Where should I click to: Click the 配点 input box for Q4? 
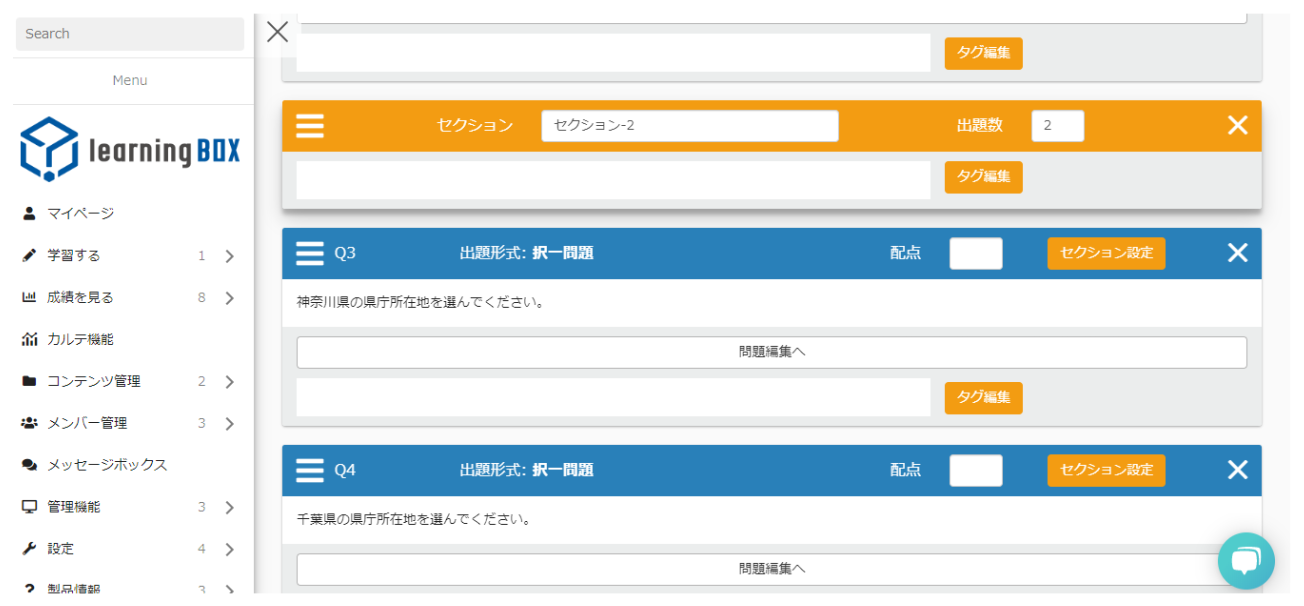coord(975,470)
